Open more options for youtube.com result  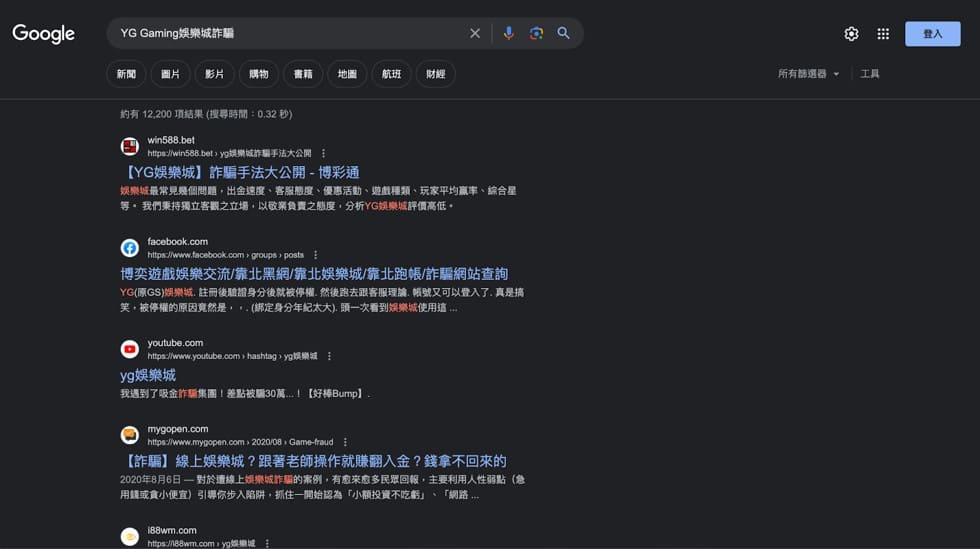329,356
